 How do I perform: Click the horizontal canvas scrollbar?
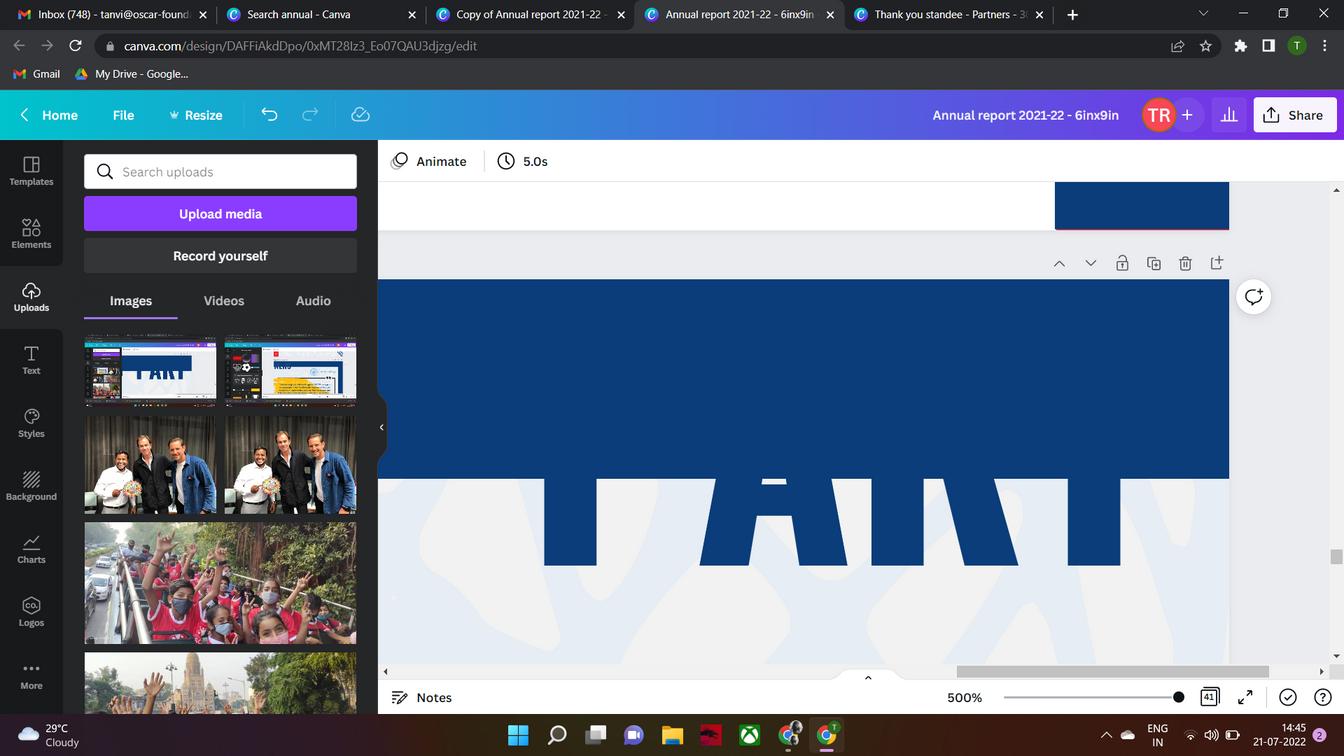click(1112, 672)
